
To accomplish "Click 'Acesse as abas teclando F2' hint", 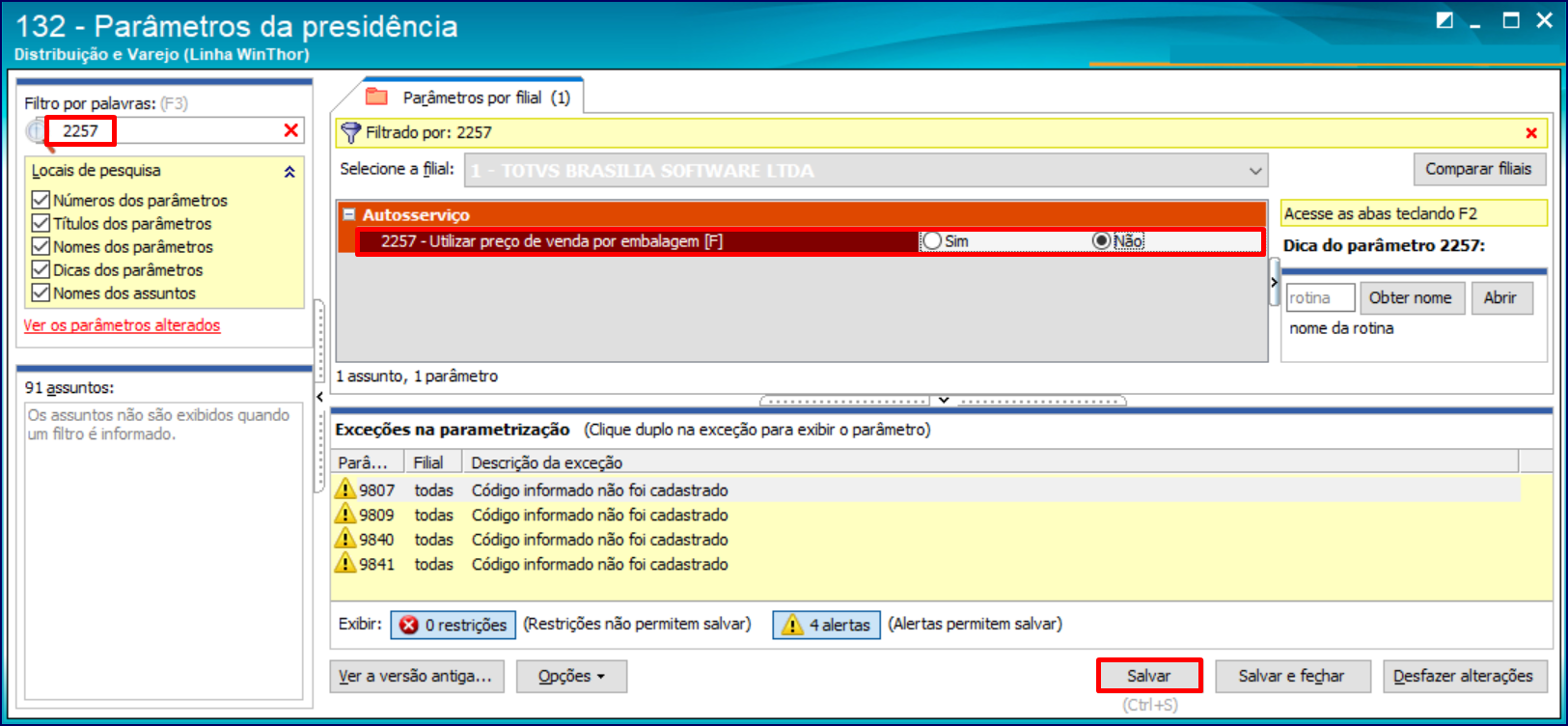I will (x=1414, y=213).
